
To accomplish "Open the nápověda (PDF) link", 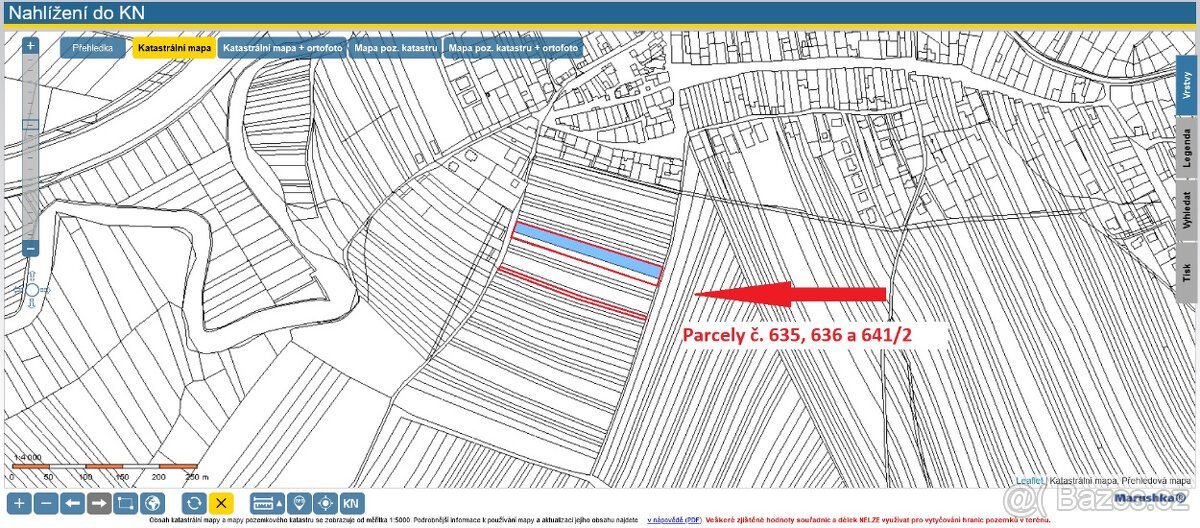I will tap(674, 521).
